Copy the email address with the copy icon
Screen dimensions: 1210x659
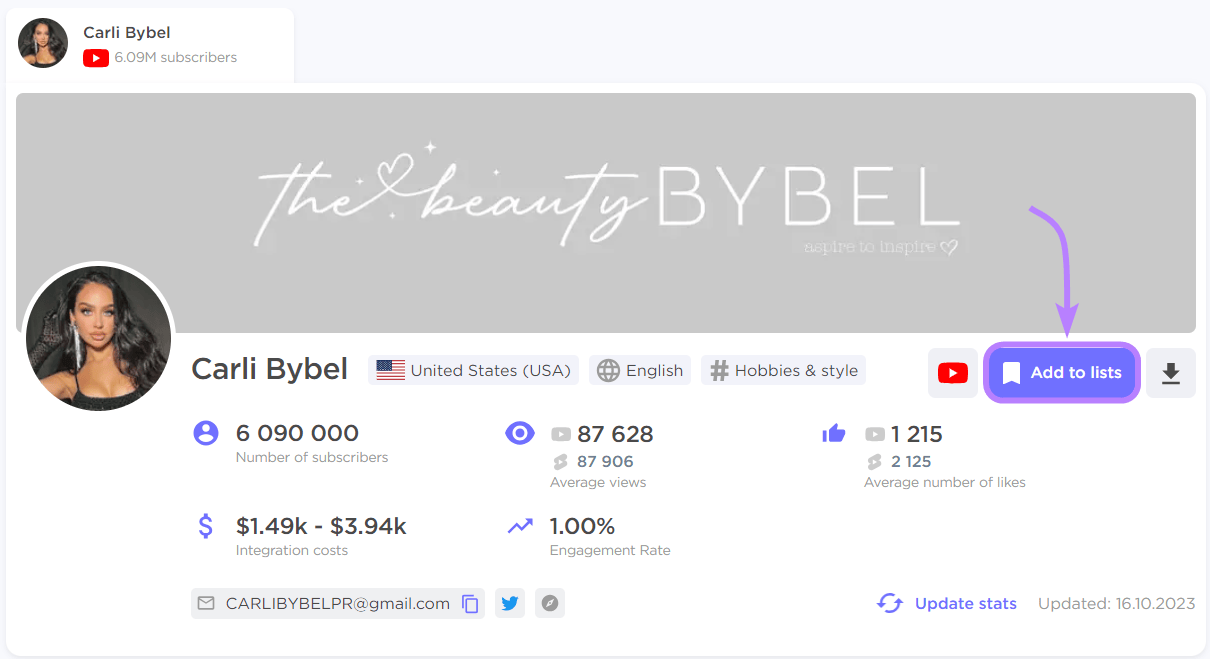(x=470, y=603)
